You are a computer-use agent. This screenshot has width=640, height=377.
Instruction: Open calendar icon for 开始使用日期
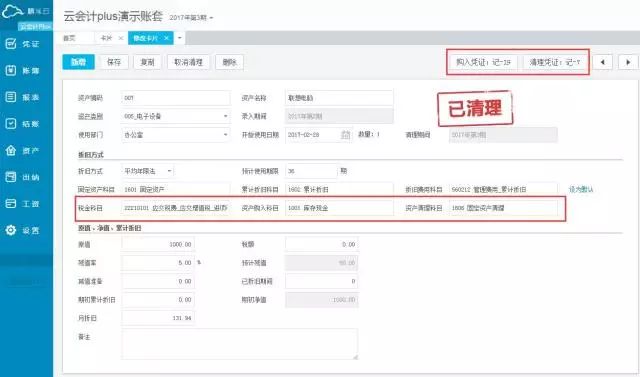pyautogui.click(x=345, y=135)
